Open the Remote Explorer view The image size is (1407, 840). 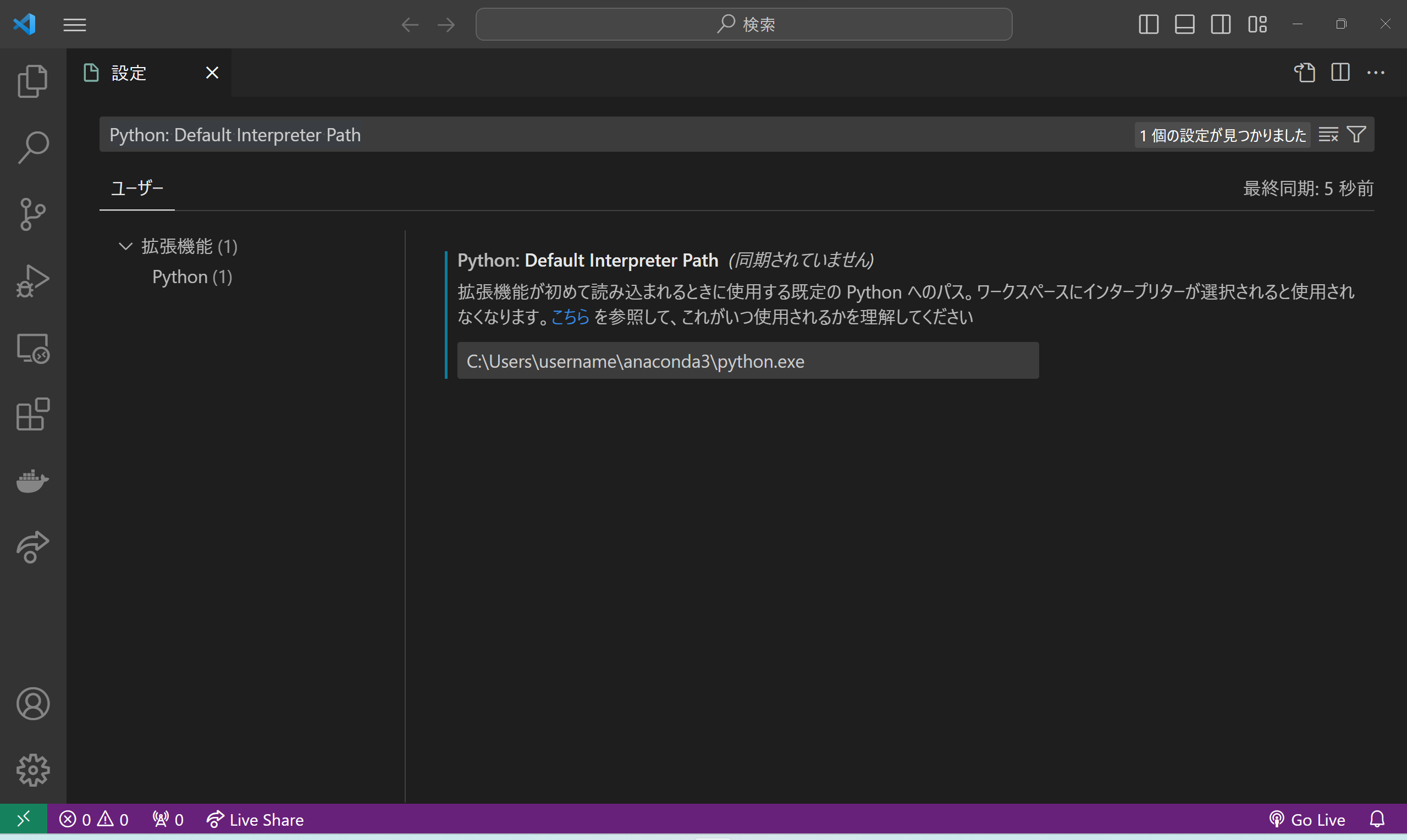[x=32, y=348]
